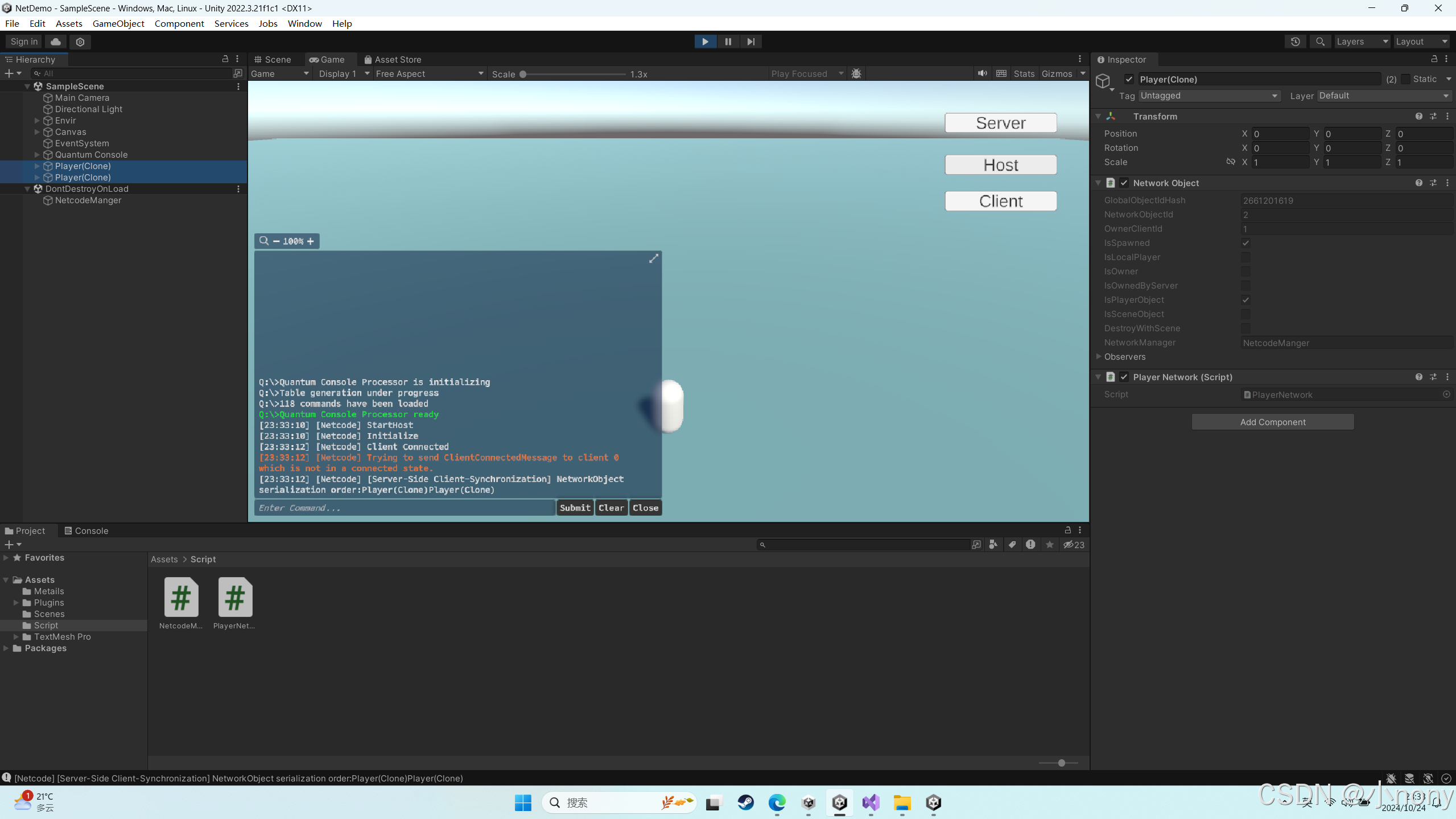Open the editor search with the magnifier icon
This screenshot has height=819, width=1456.
[x=1320, y=41]
